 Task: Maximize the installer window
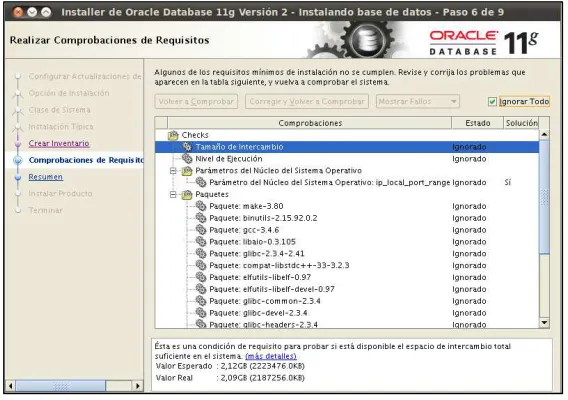click(46, 12)
